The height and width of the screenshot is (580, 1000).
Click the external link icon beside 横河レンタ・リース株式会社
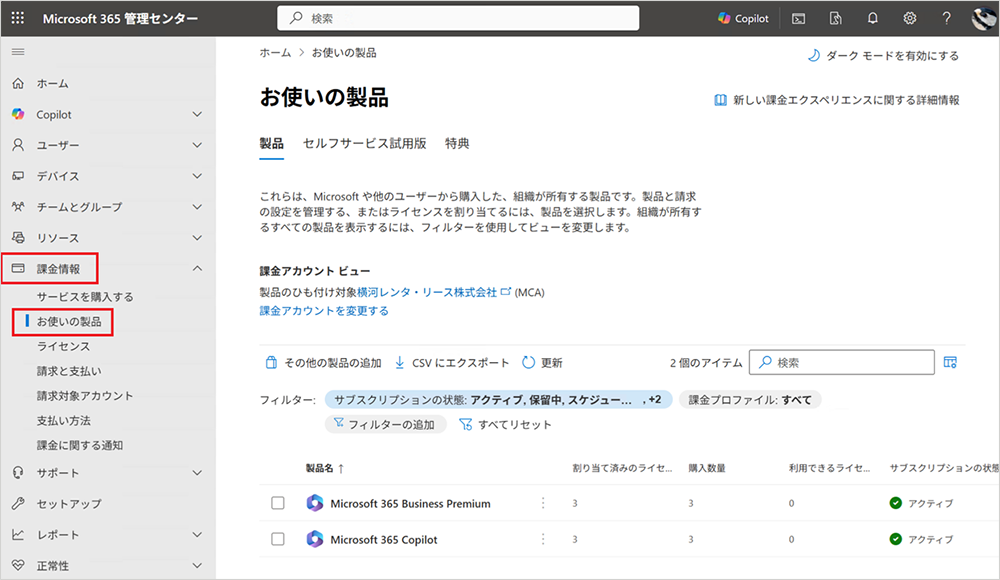(505, 292)
